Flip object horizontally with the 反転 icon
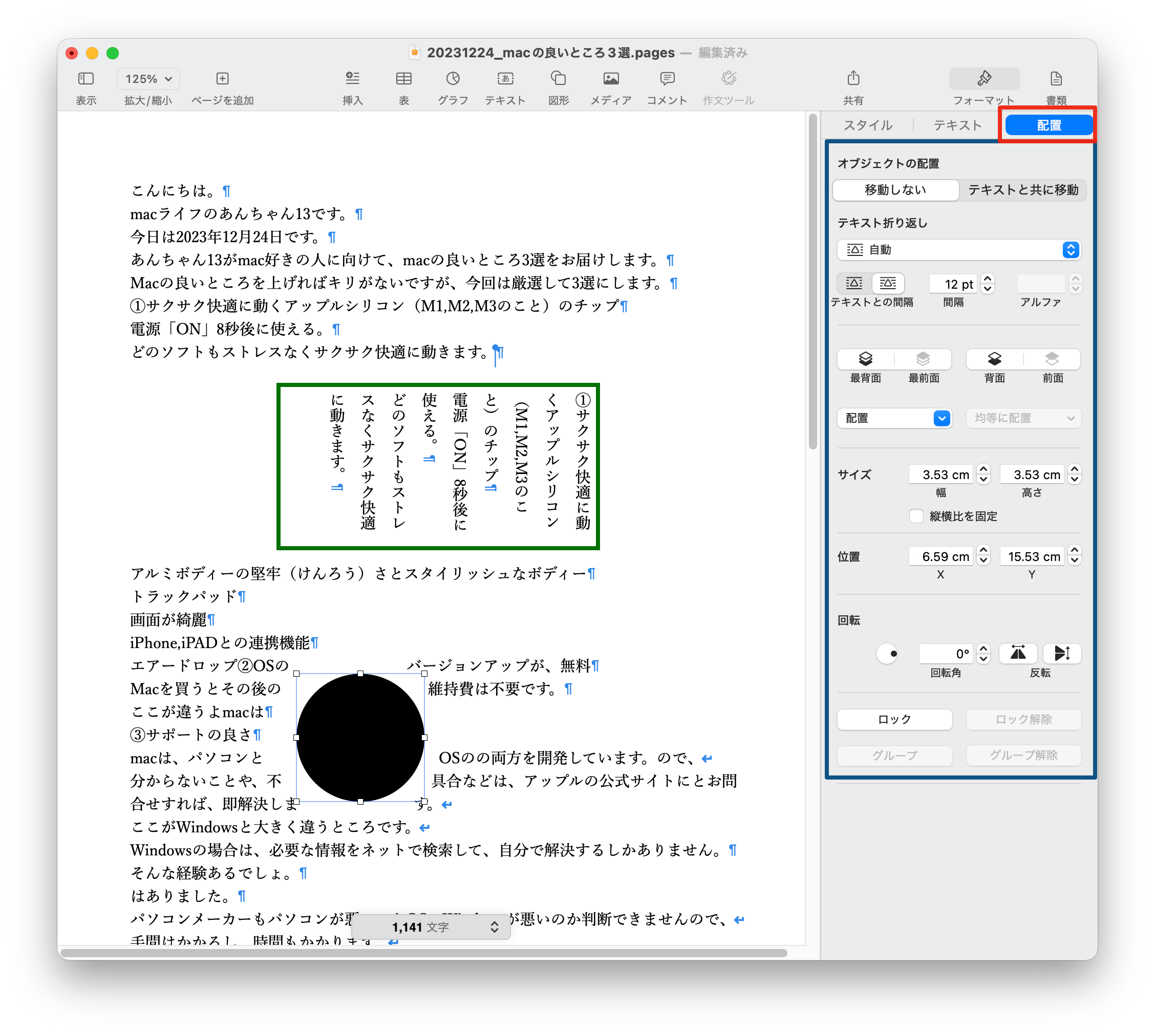 click(x=1018, y=654)
